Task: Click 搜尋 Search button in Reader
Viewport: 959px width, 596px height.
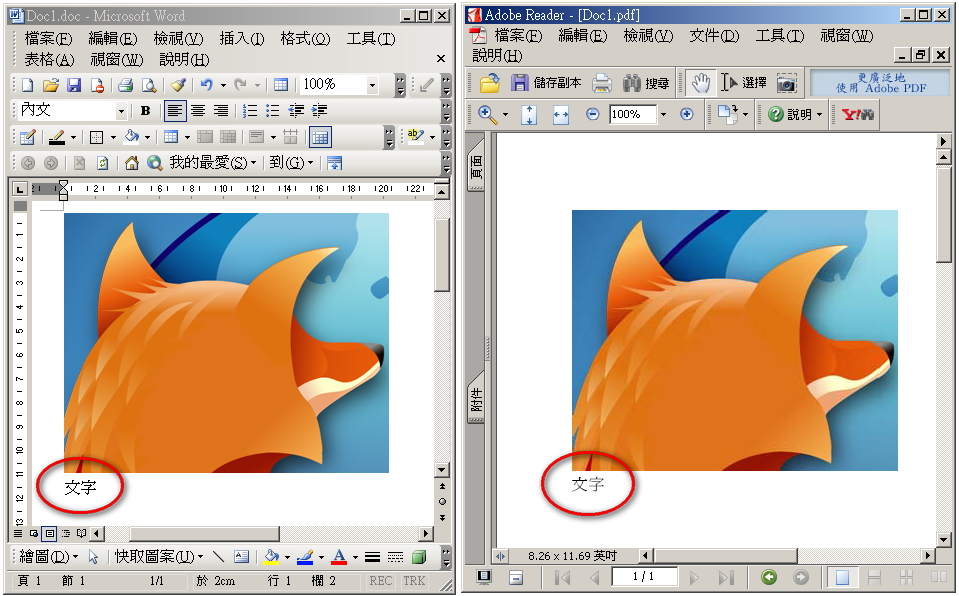Action: [x=646, y=83]
